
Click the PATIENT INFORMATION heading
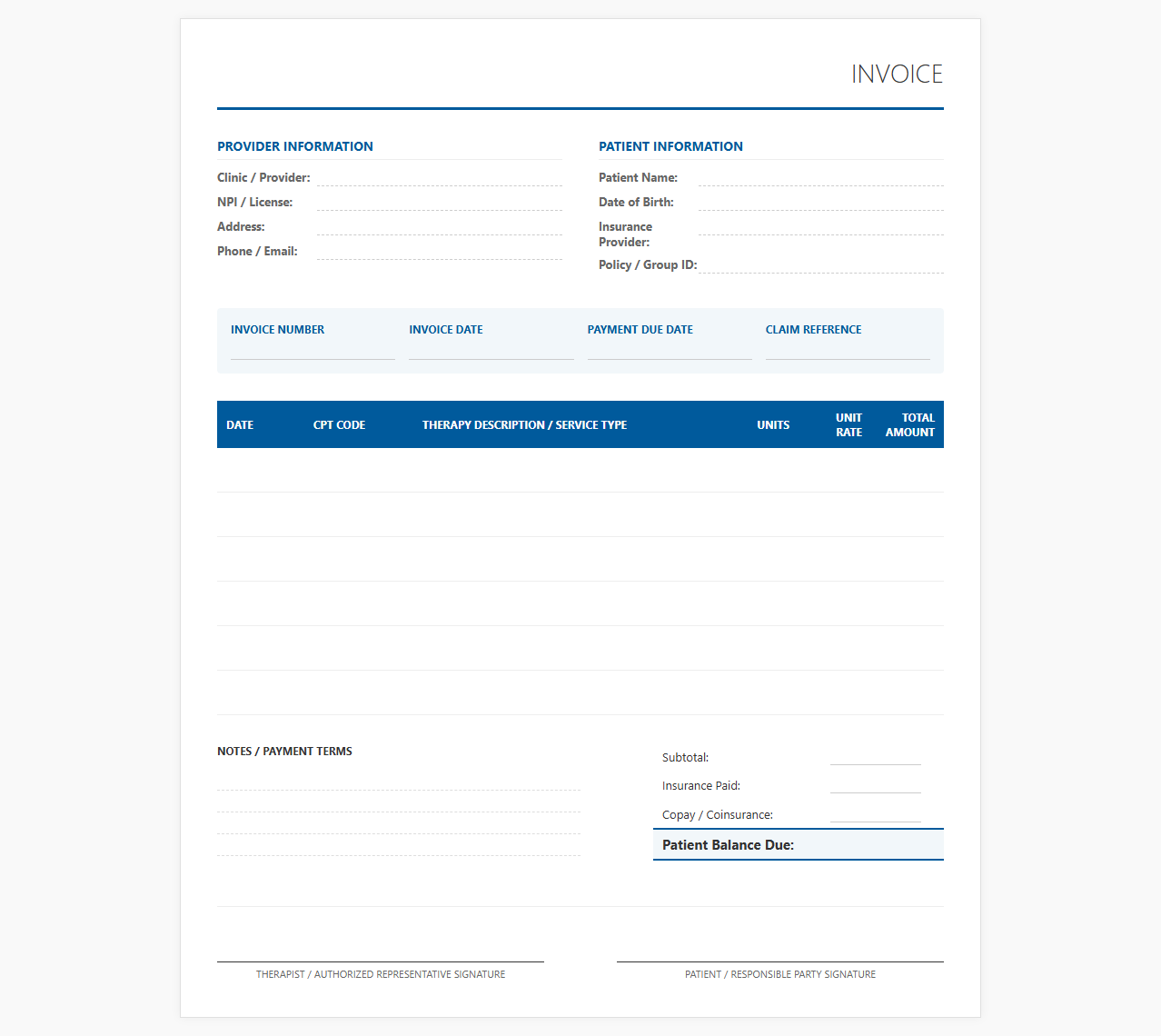click(670, 146)
